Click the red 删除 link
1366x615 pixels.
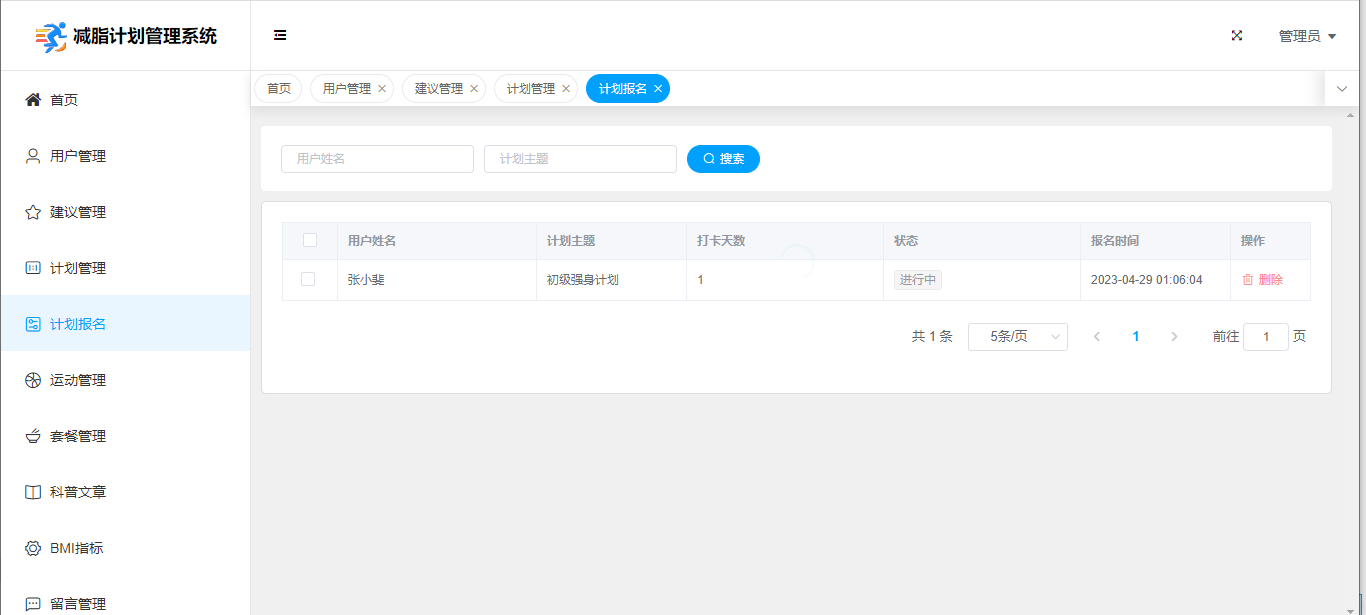point(1262,280)
